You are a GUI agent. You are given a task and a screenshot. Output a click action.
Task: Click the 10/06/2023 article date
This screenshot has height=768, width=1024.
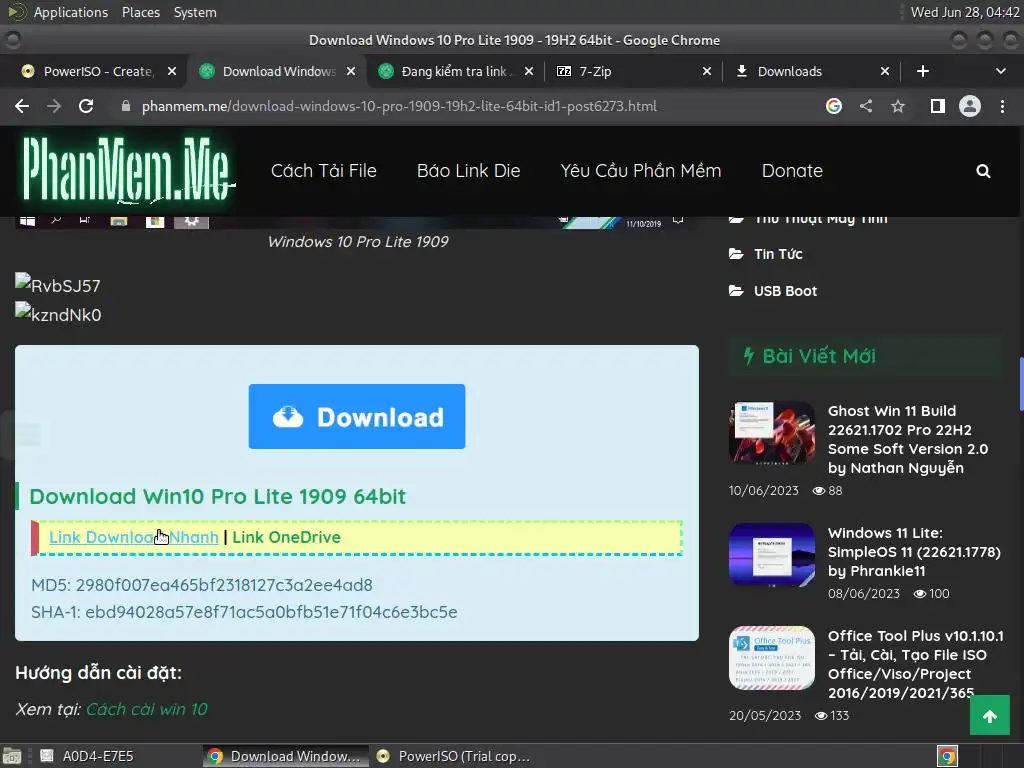point(763,490)
